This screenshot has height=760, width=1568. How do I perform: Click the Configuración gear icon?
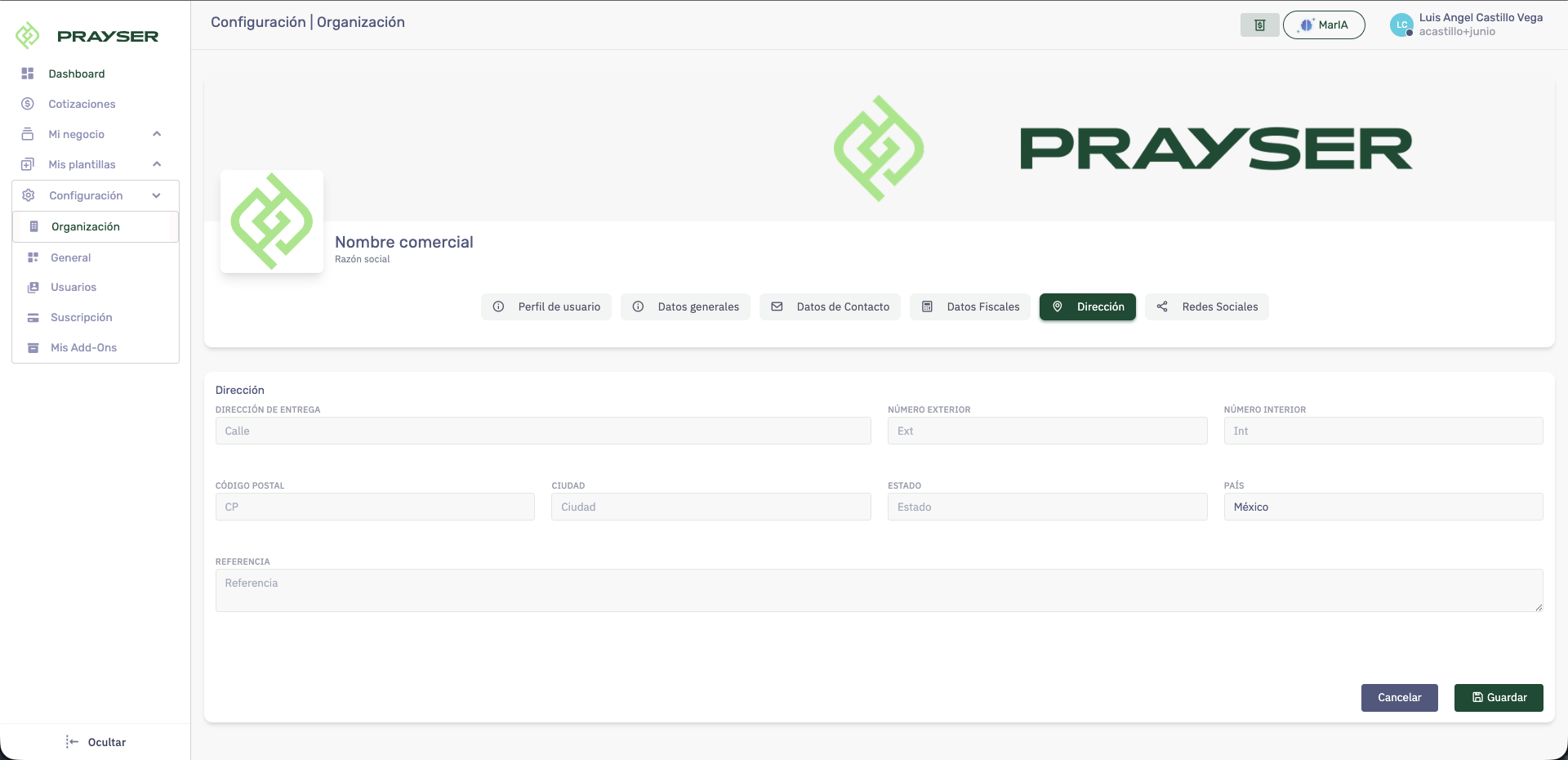click(29, 195)
